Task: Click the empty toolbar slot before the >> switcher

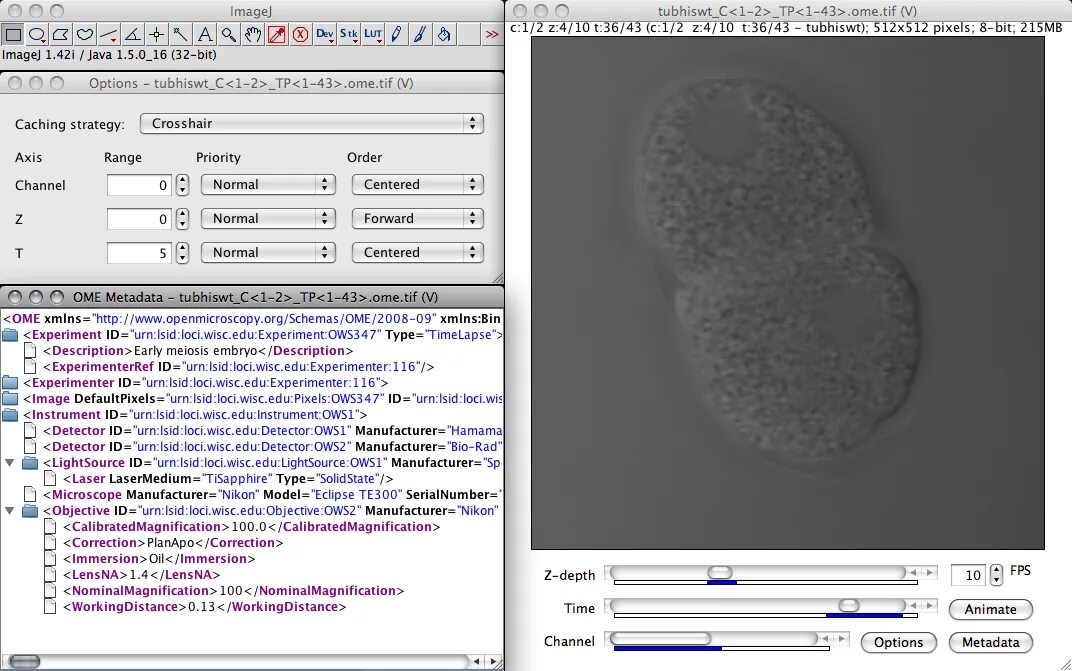Action: point(468,34)
